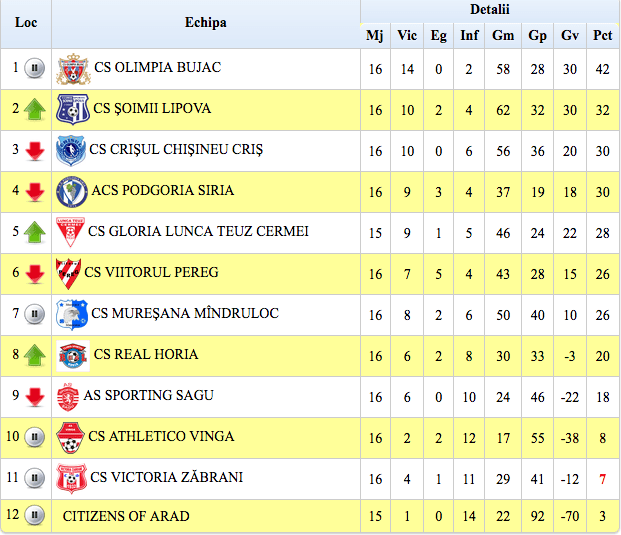Click the CS Athletico Vinga badge
The width and height of the screenshot is (621, 535).
[x=69, y=437]
